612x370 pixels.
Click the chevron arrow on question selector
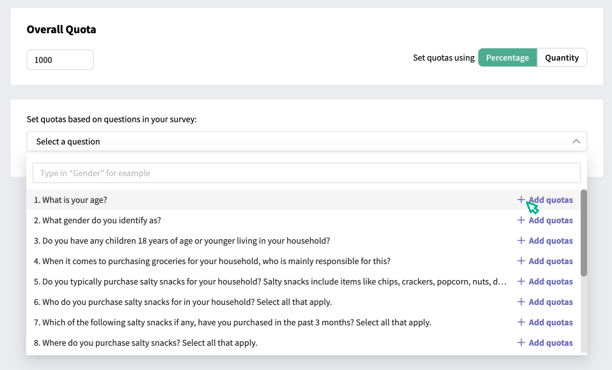click(576, 141)
